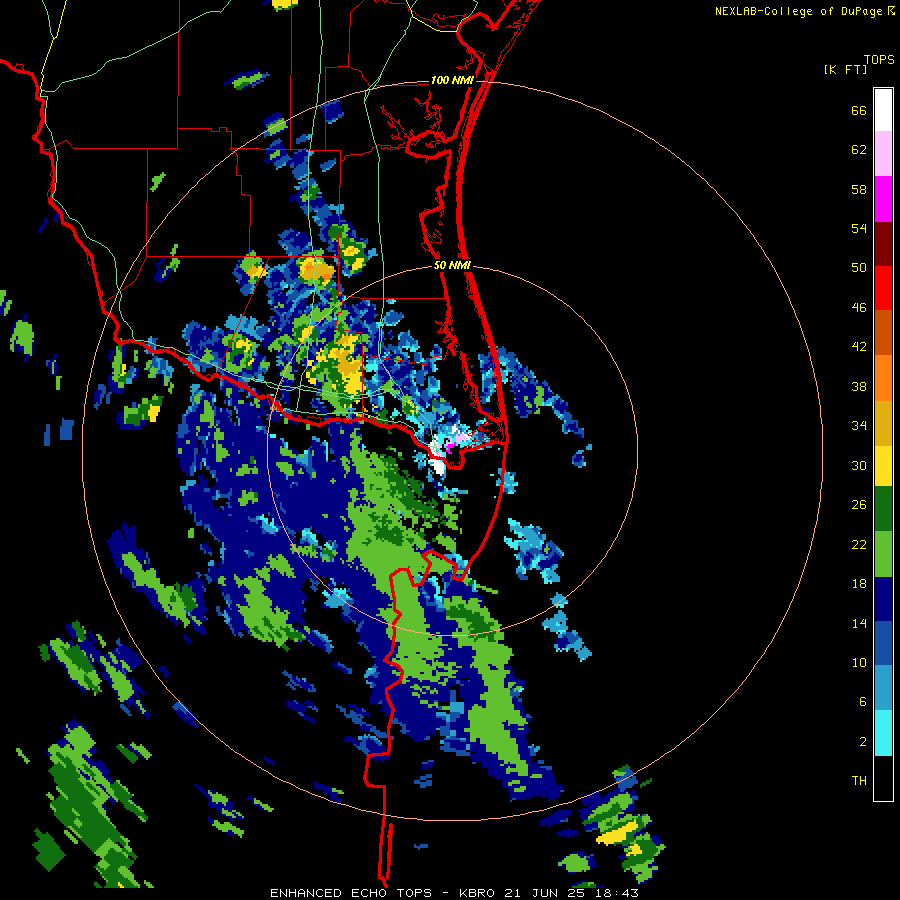
Task: Click the medium blue legend swatch beside 10
Action: point(883,643)
